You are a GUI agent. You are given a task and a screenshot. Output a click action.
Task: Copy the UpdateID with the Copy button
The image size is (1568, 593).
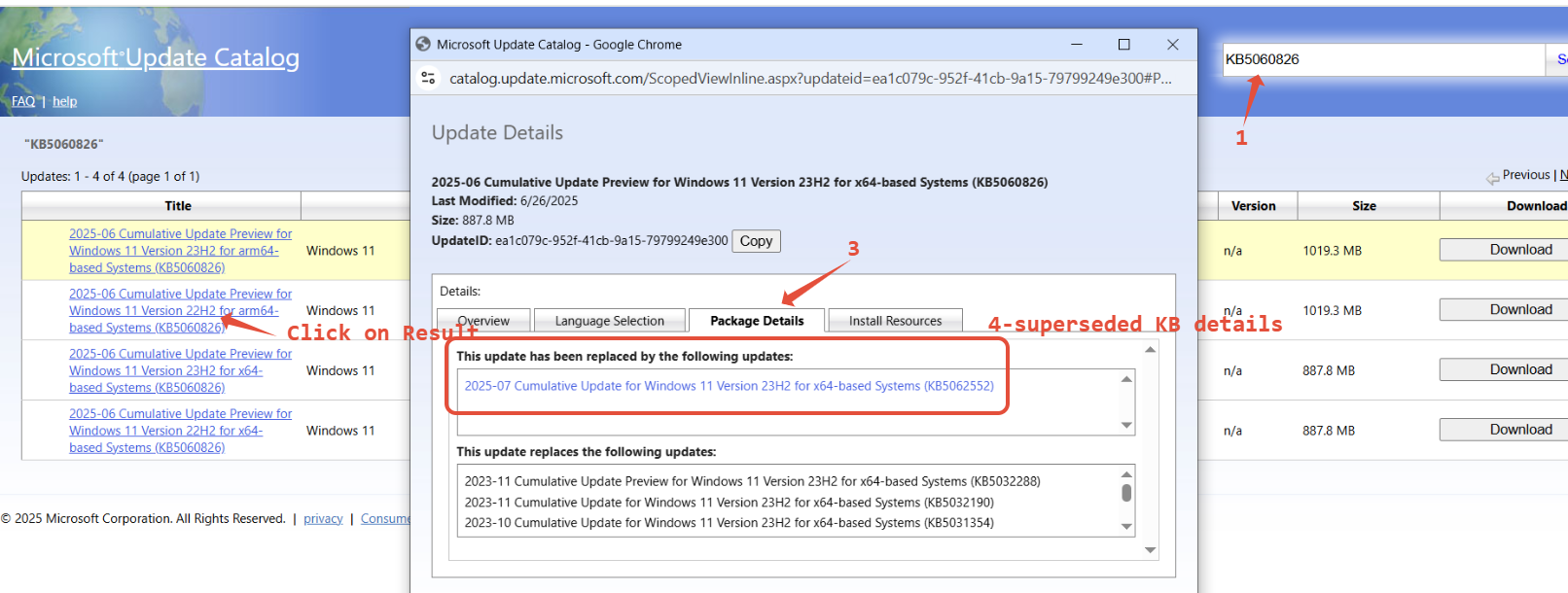tap(756, 241)
